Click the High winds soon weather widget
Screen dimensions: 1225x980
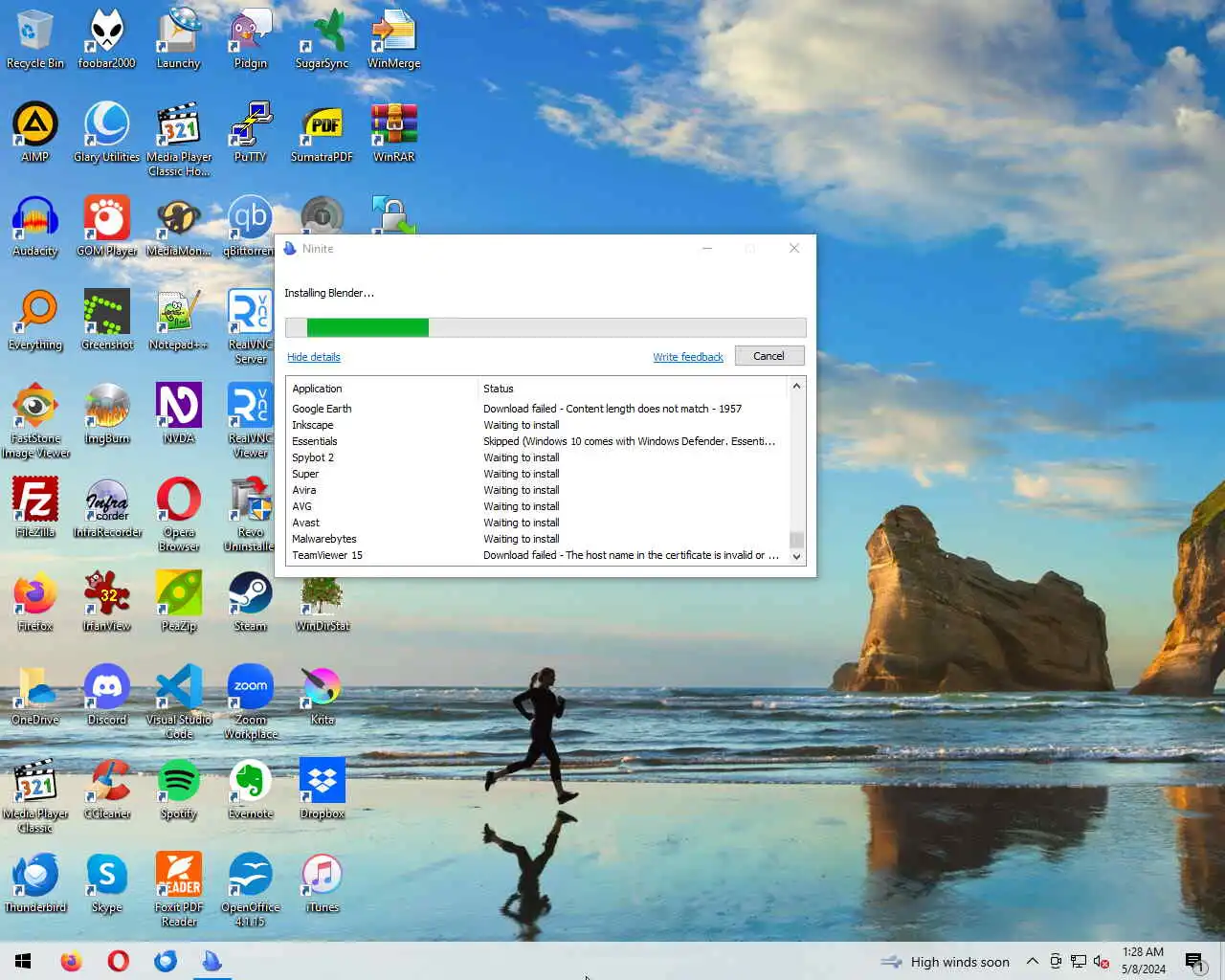[x=946, y=962]
